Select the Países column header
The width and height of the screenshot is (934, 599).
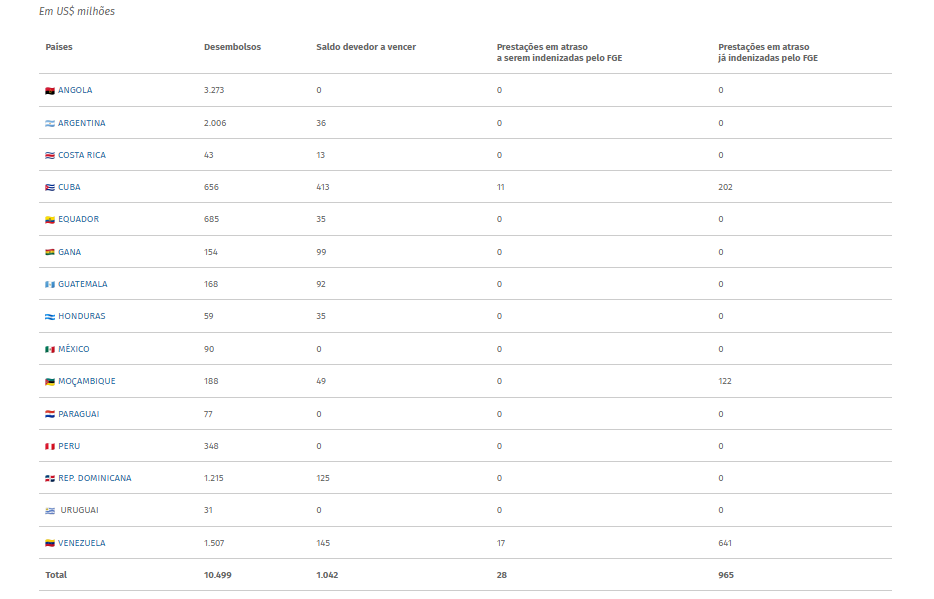tap(59, 47)
